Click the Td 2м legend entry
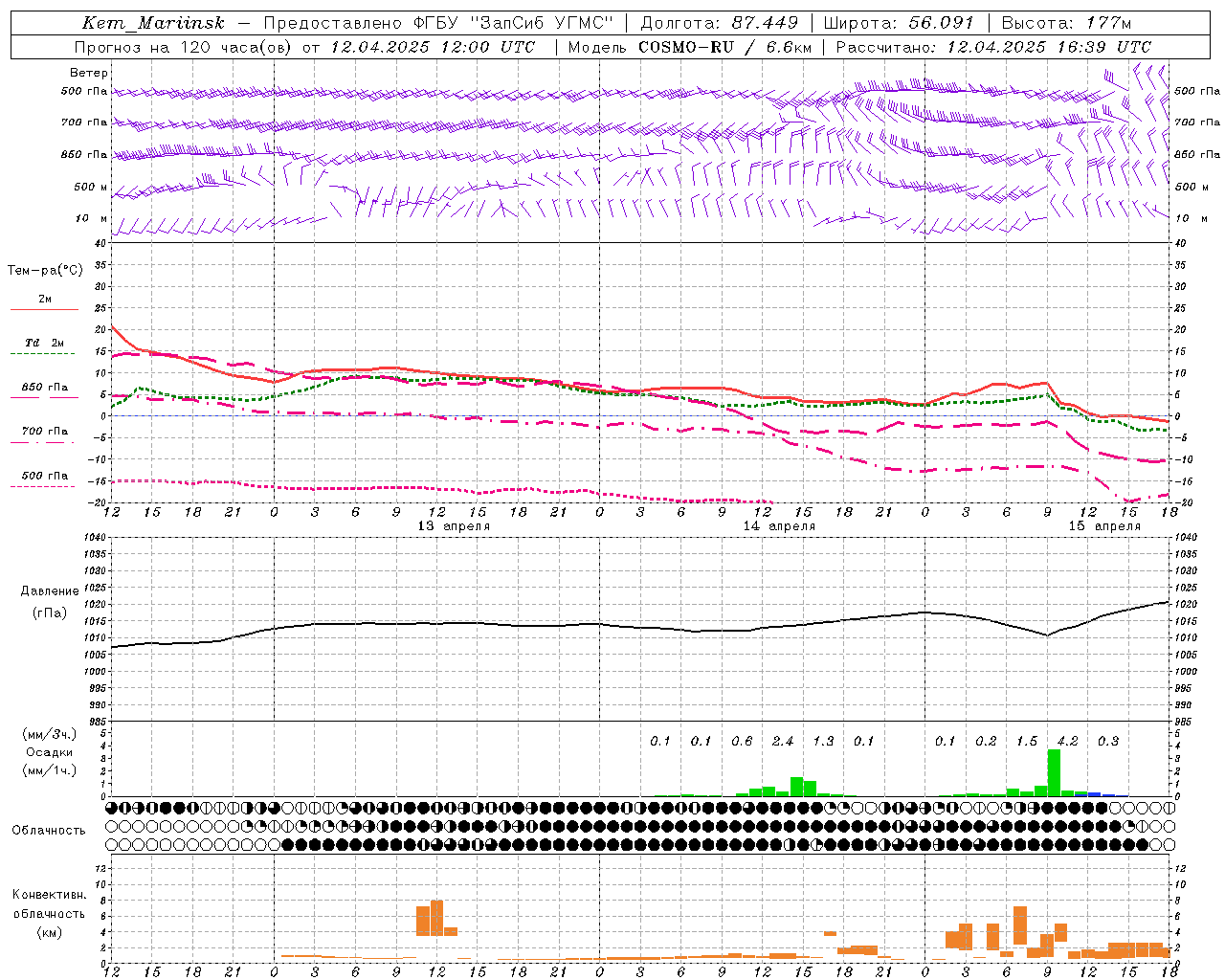 pyautogui.click(x=45, y=343)
